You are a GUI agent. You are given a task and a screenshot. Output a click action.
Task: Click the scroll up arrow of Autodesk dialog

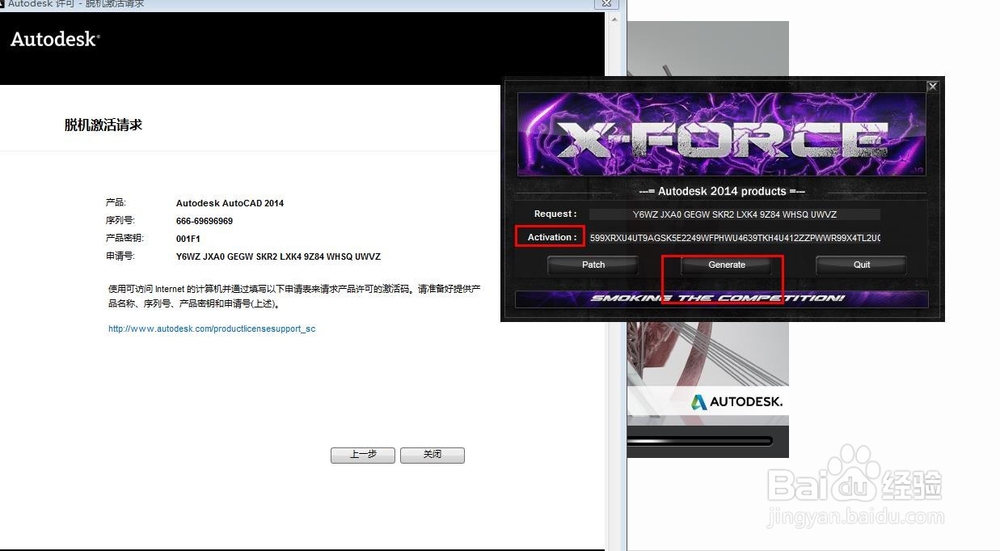(x=614, y=20)
